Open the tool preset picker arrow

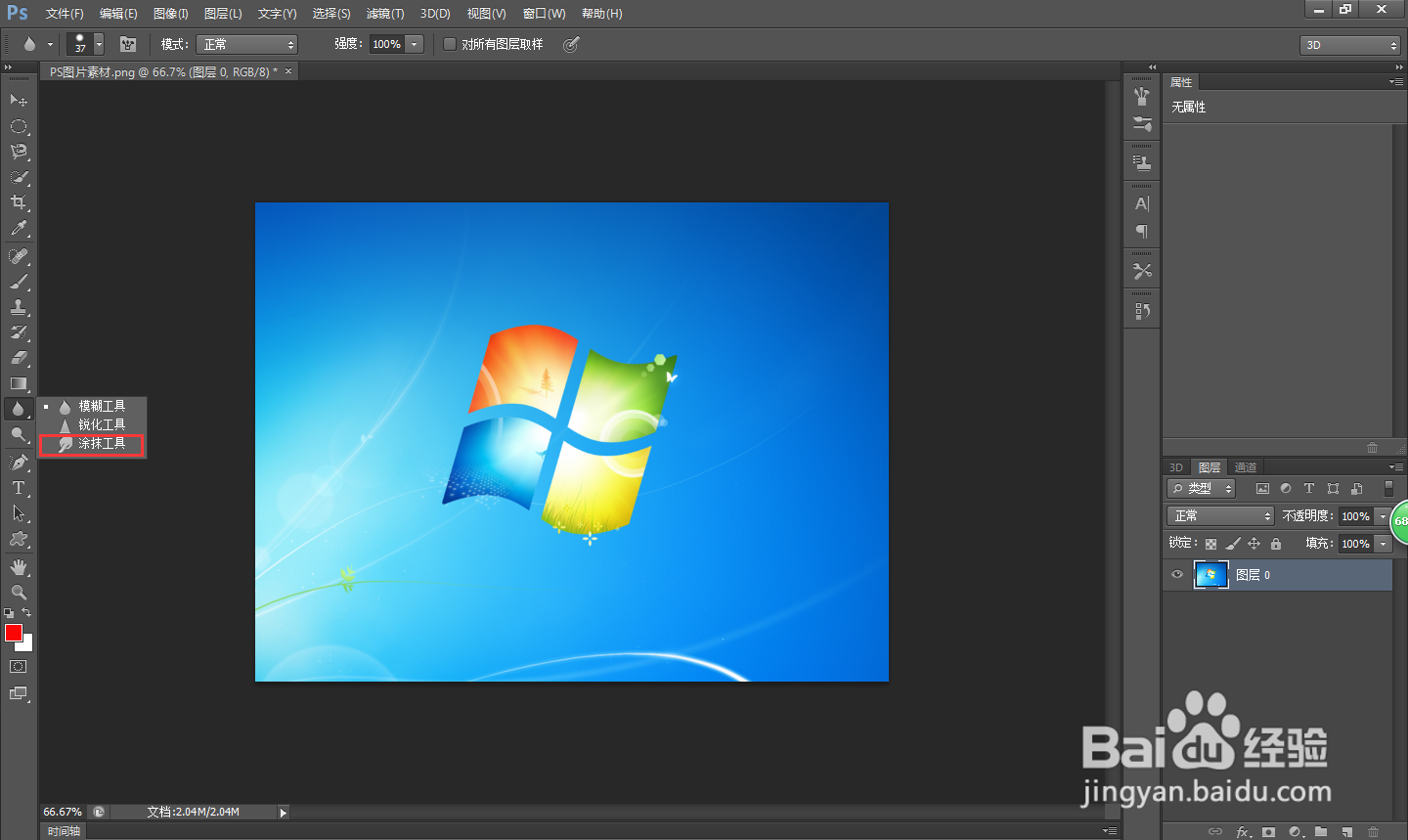tap(50, 44)
